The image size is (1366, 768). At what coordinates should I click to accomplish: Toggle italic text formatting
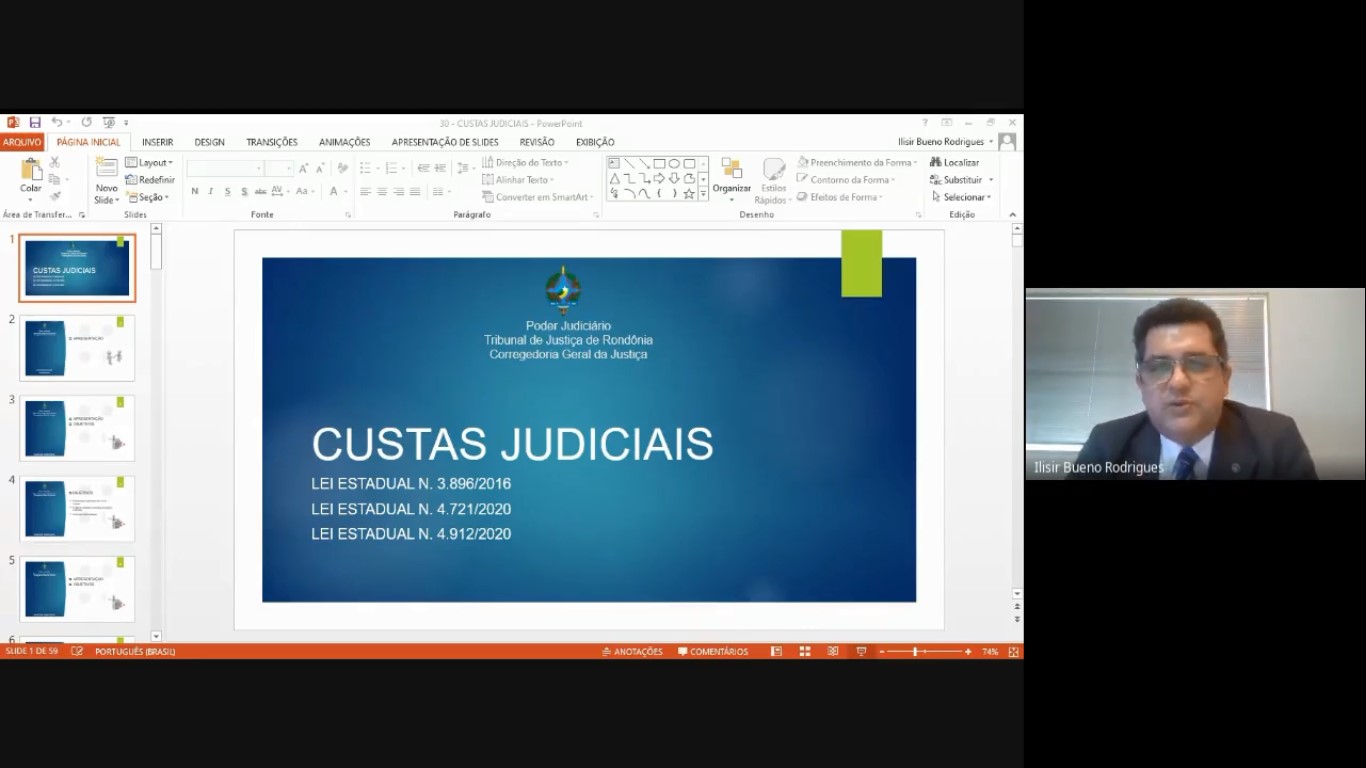tap(211, 192)
